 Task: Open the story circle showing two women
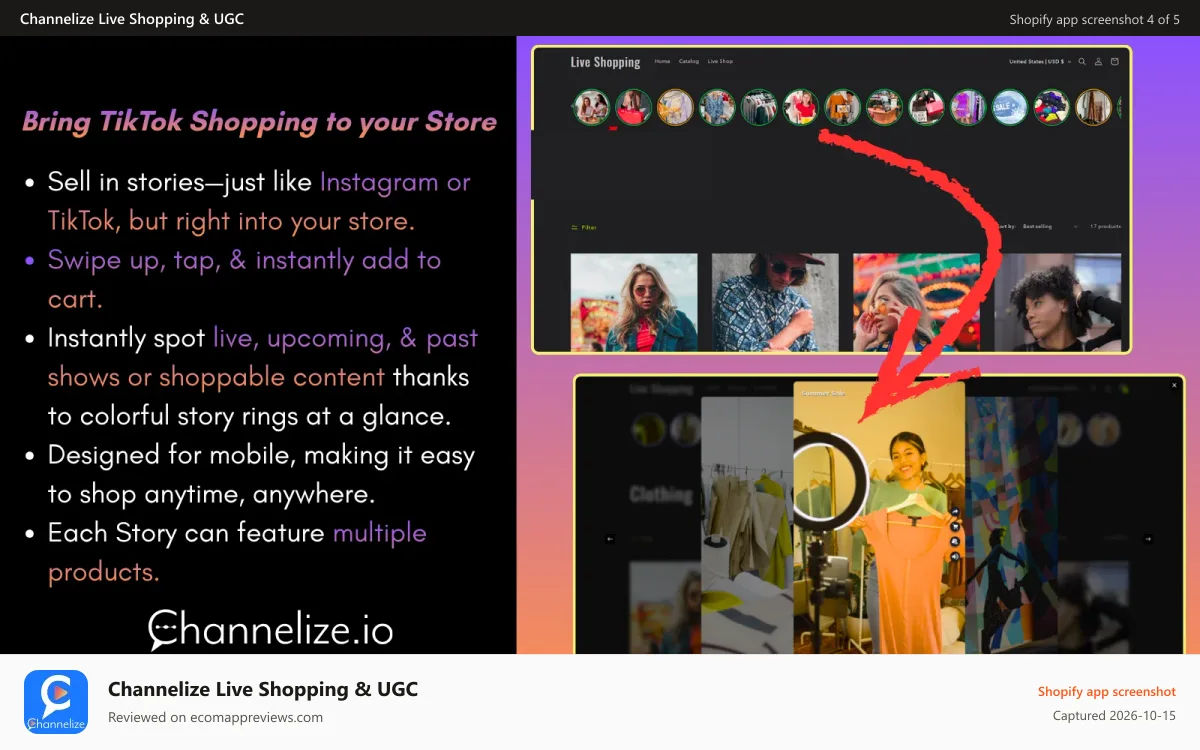591,107
